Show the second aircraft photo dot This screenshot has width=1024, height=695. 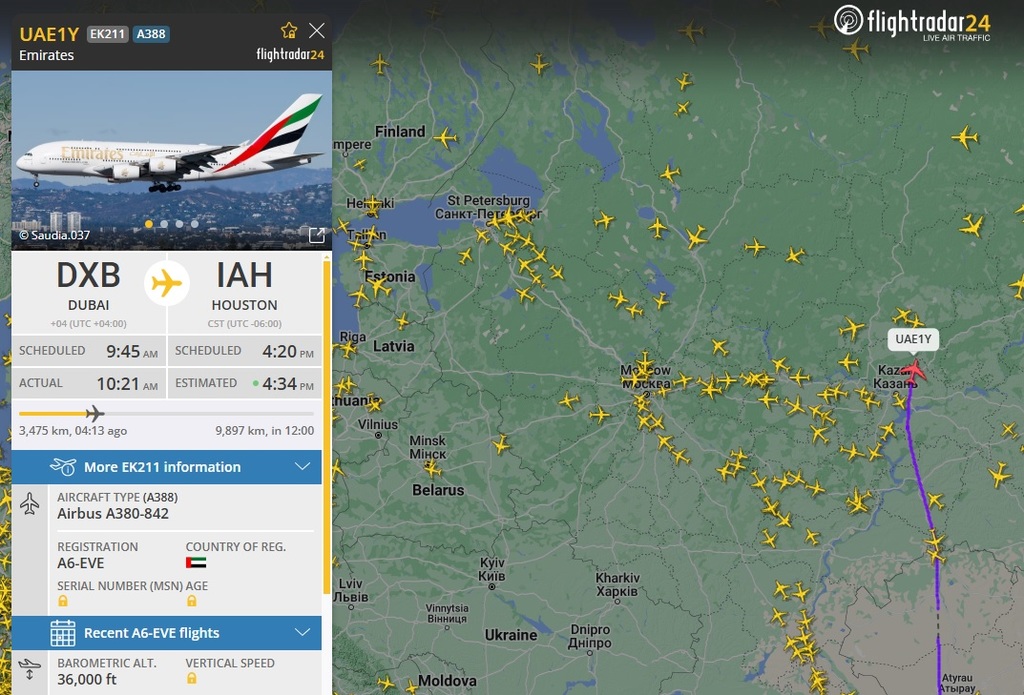pos(164,224)
